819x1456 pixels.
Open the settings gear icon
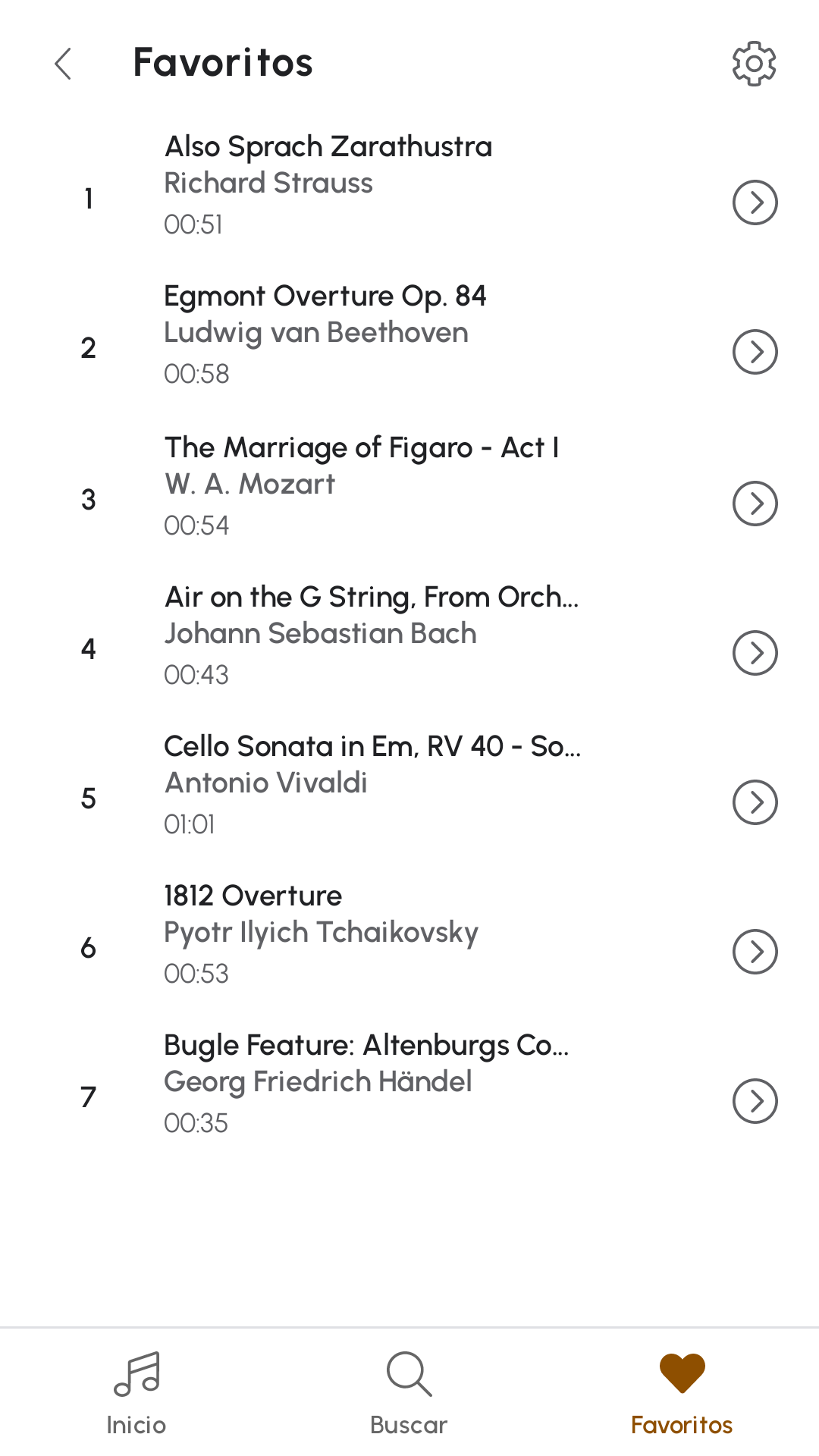coord(754,63)
